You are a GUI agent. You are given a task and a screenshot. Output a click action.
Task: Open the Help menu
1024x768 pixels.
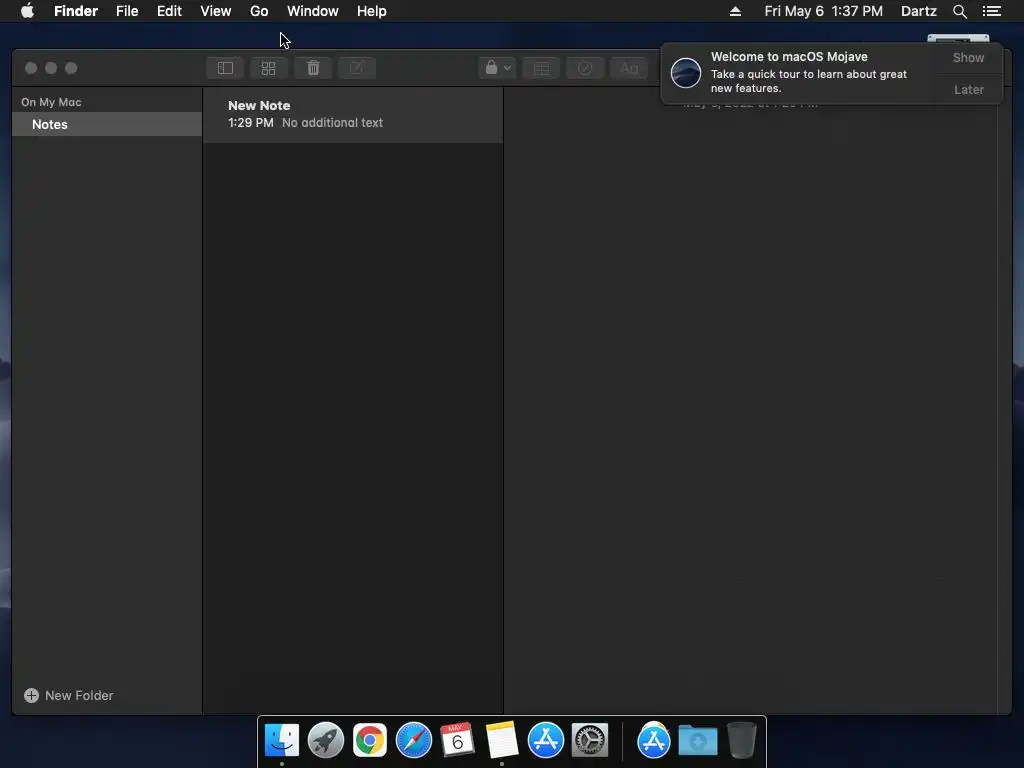372,11
